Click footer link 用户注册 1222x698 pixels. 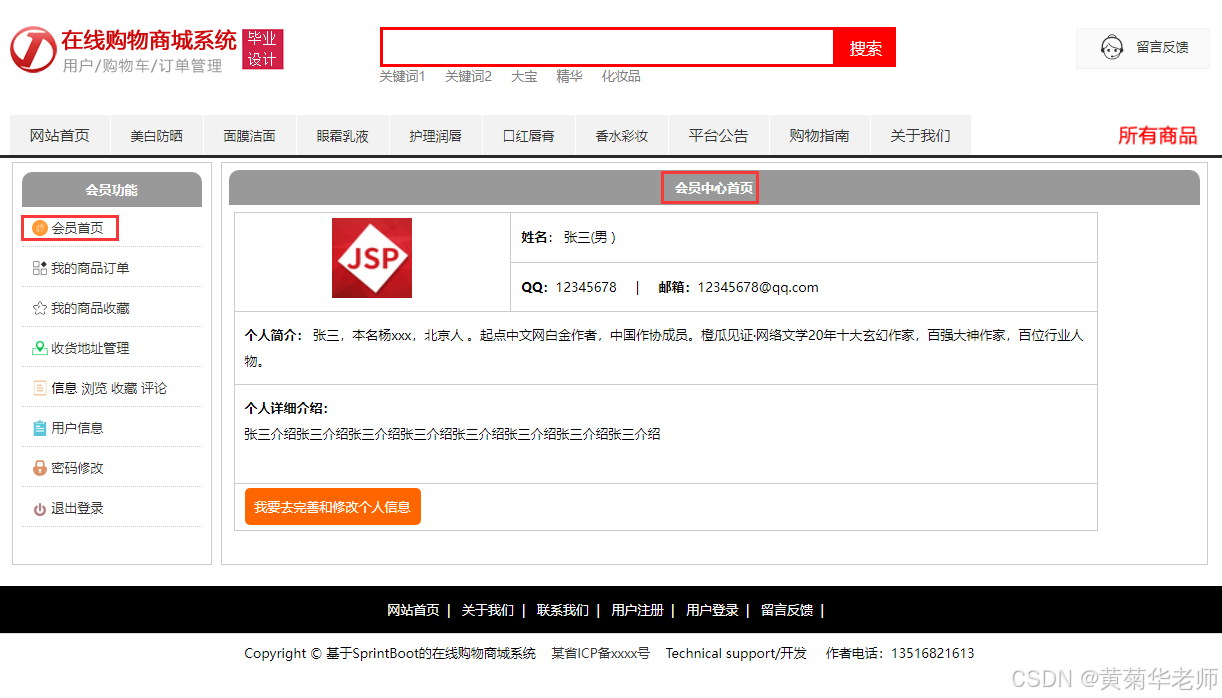(x=637, y=610)
